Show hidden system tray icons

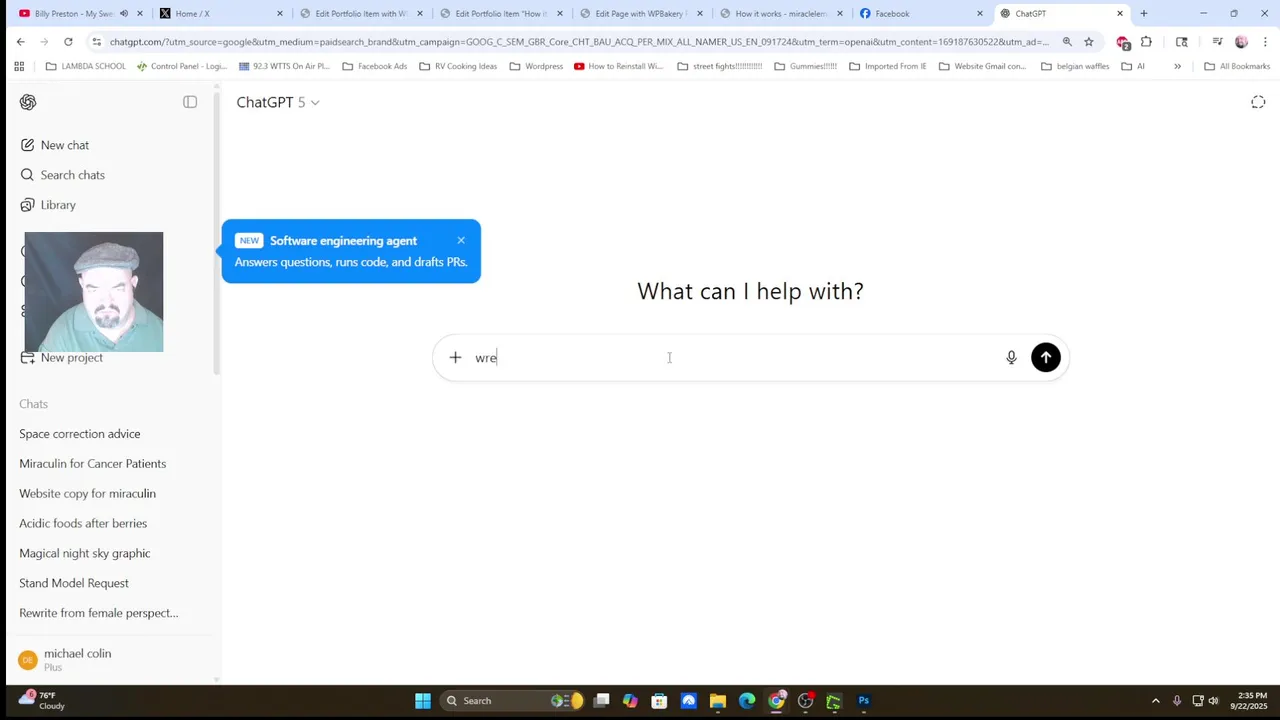[1156, 701]
